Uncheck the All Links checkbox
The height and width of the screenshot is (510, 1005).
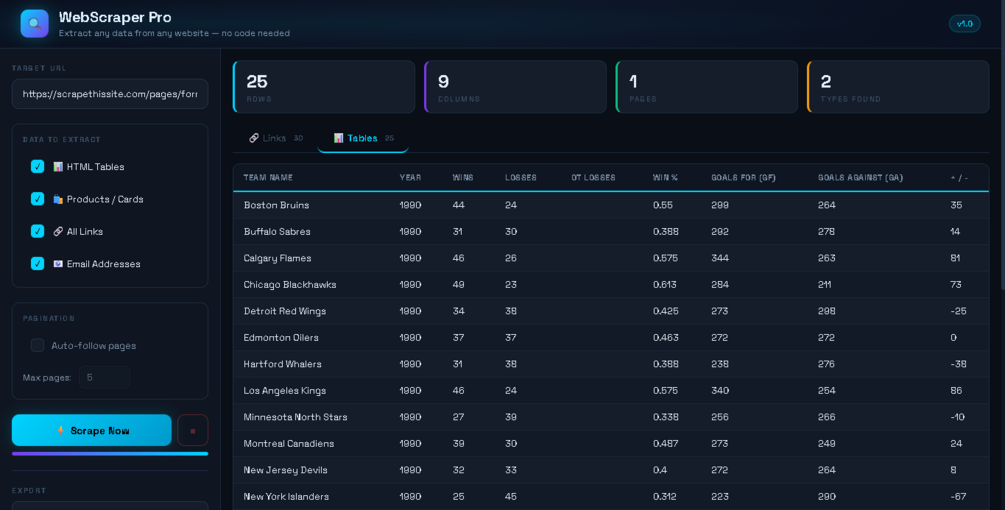click(x=38, y=231)
